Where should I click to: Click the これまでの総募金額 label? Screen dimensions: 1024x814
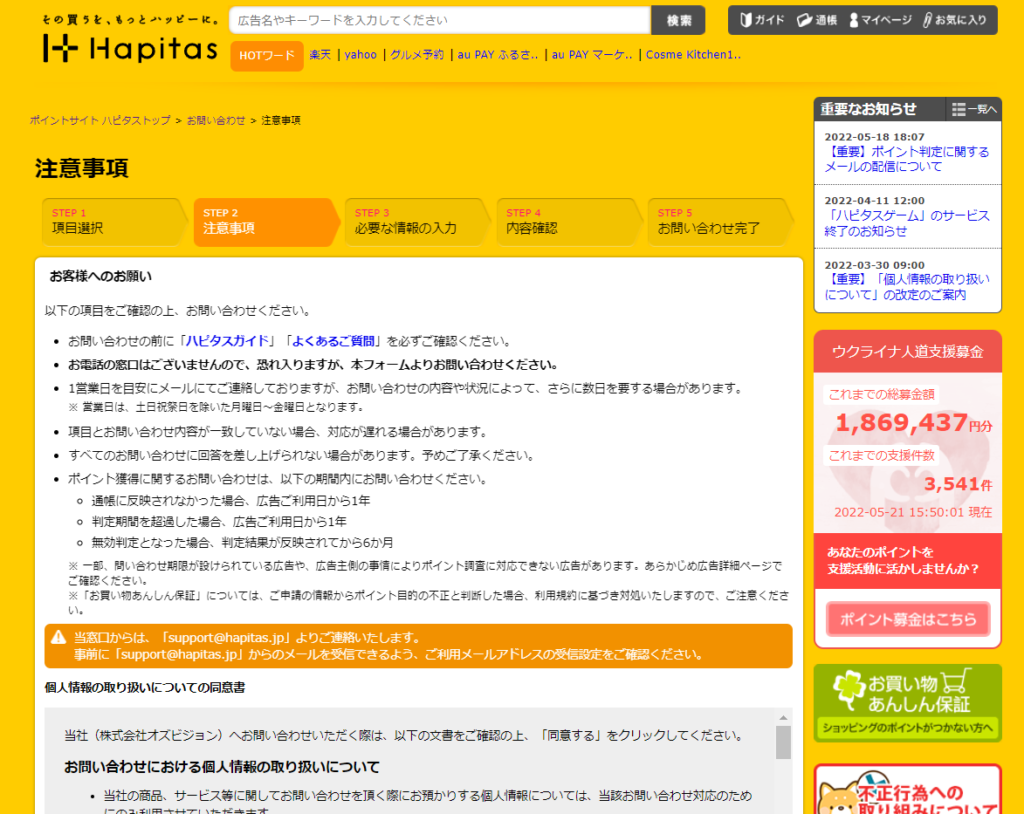pyautogui.click(x=881, y=395)
